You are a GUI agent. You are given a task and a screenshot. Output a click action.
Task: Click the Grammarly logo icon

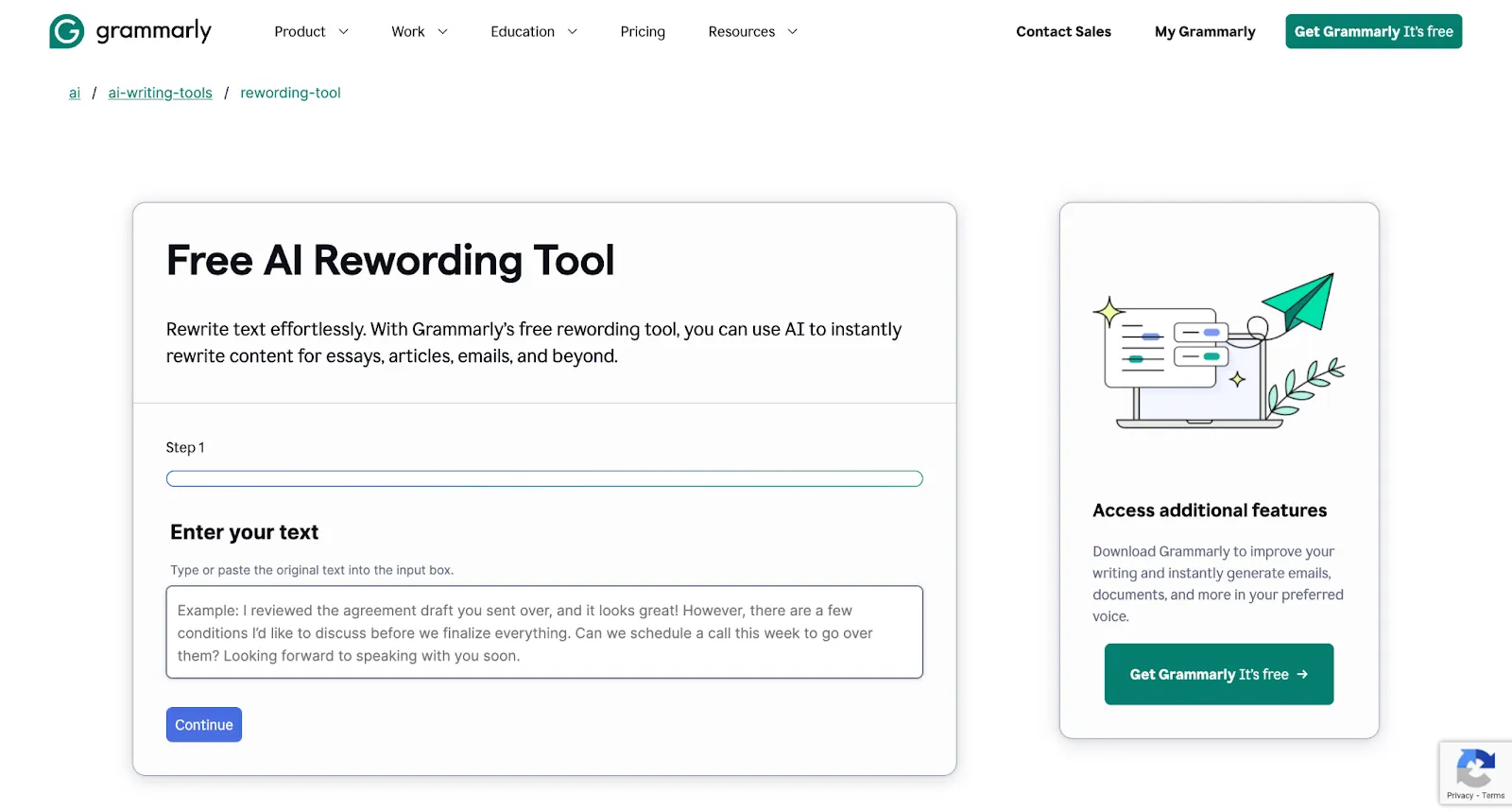[x=66, y=31]
